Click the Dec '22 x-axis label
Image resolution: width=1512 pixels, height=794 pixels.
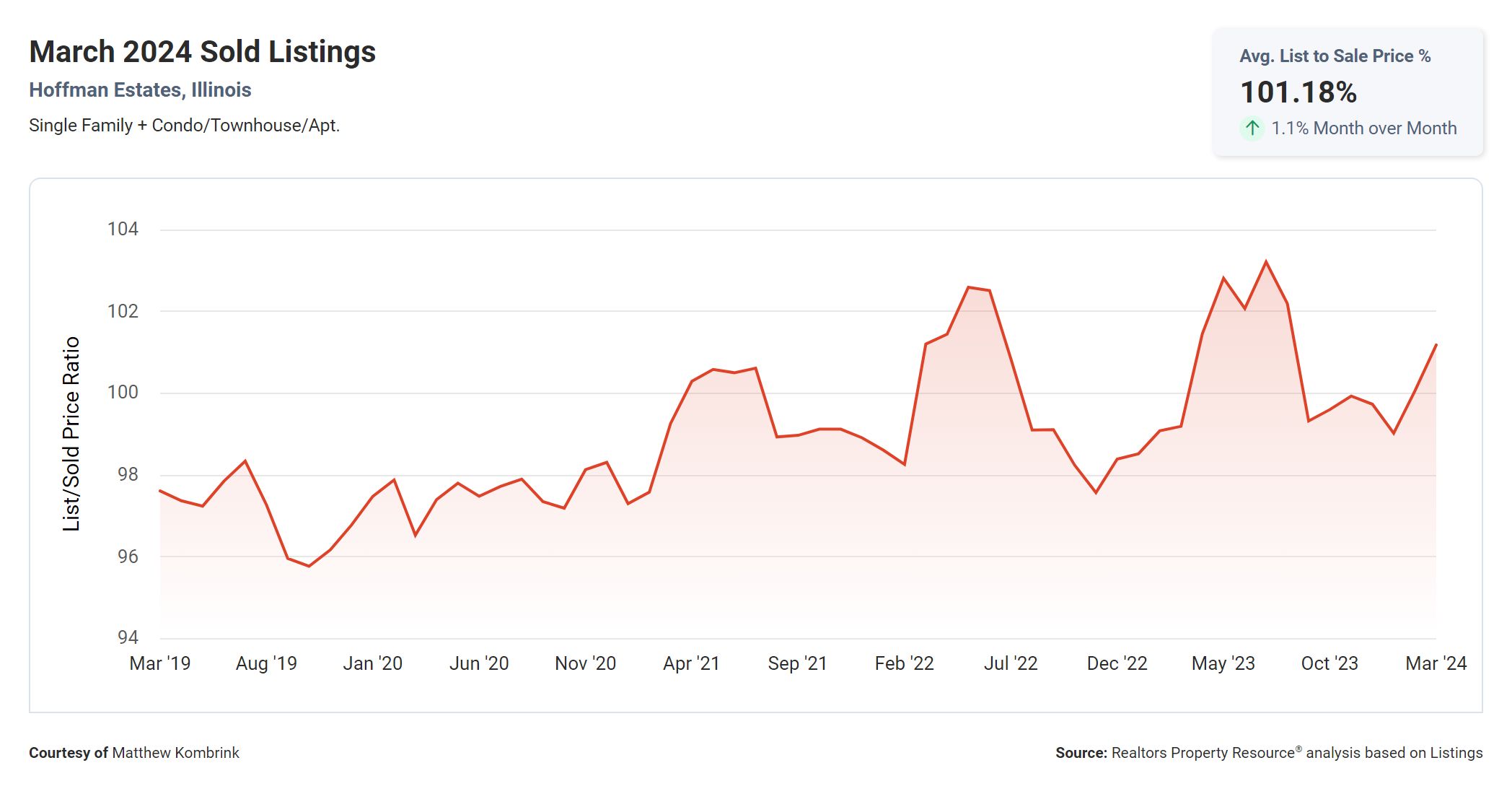tap(1117, 663)
